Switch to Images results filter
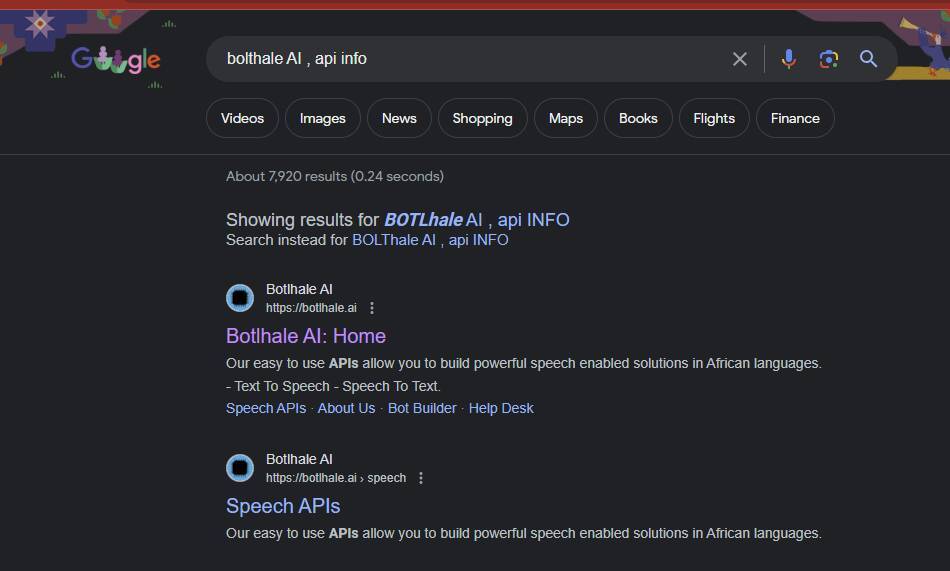The image size is (950, 571). pos(323,118)
